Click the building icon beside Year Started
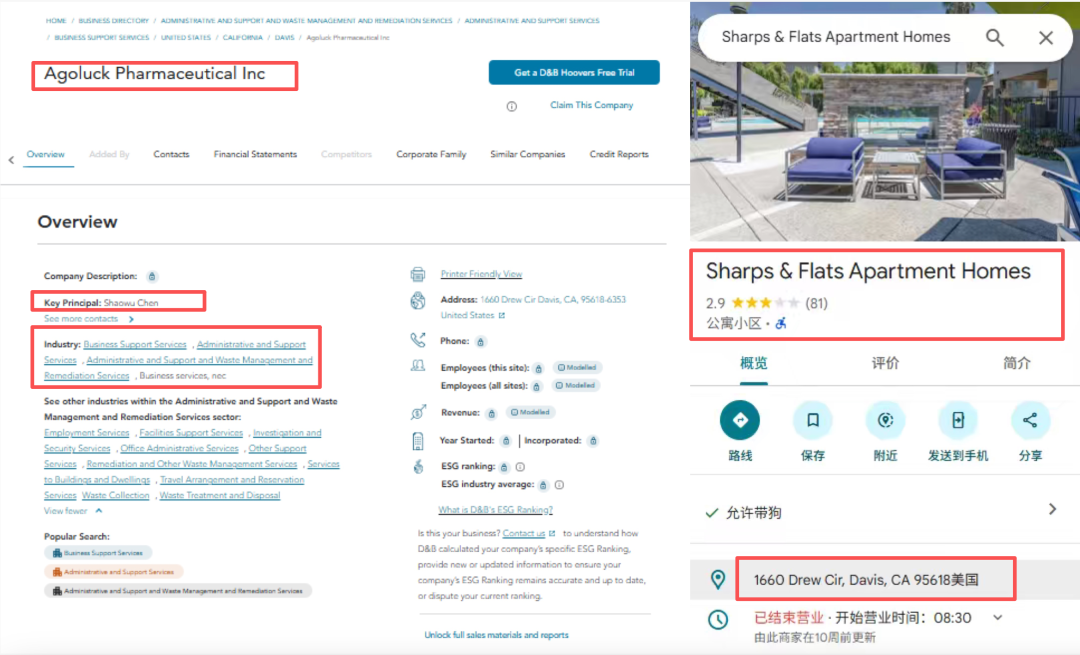Image resolution: width=1080 pixels, height=655 pixels. pos(418,441)
